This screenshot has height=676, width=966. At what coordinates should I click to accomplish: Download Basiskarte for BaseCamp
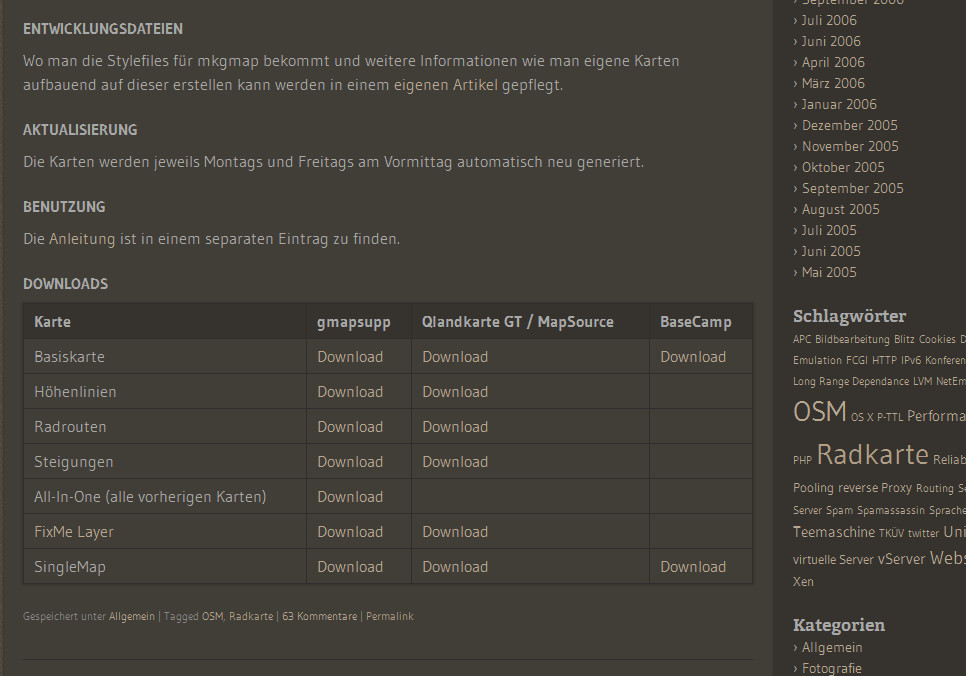pos(692,357)
